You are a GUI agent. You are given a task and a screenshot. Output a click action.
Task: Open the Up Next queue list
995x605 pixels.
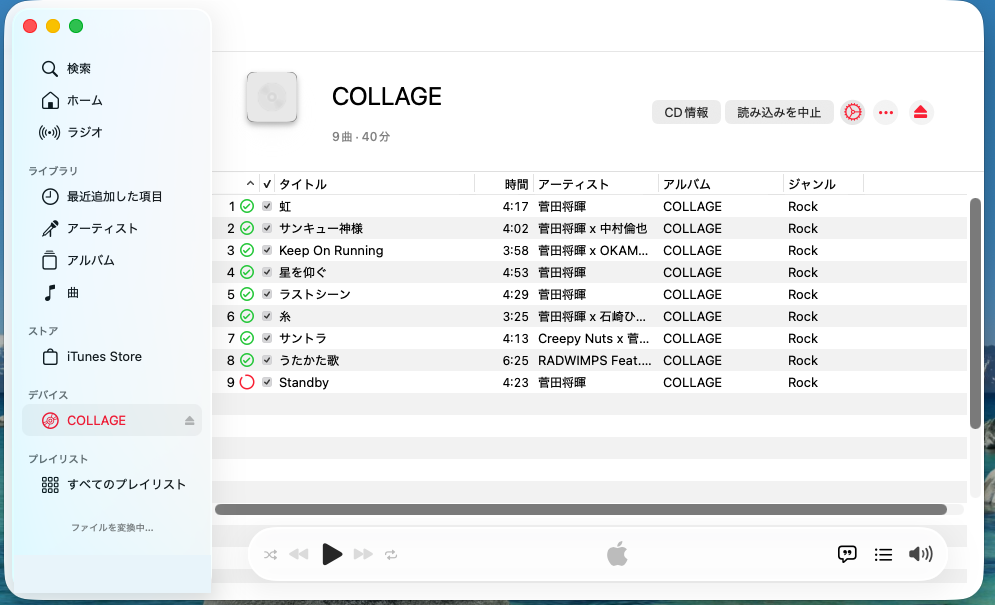pyautogui.click(x=883, y=555)
